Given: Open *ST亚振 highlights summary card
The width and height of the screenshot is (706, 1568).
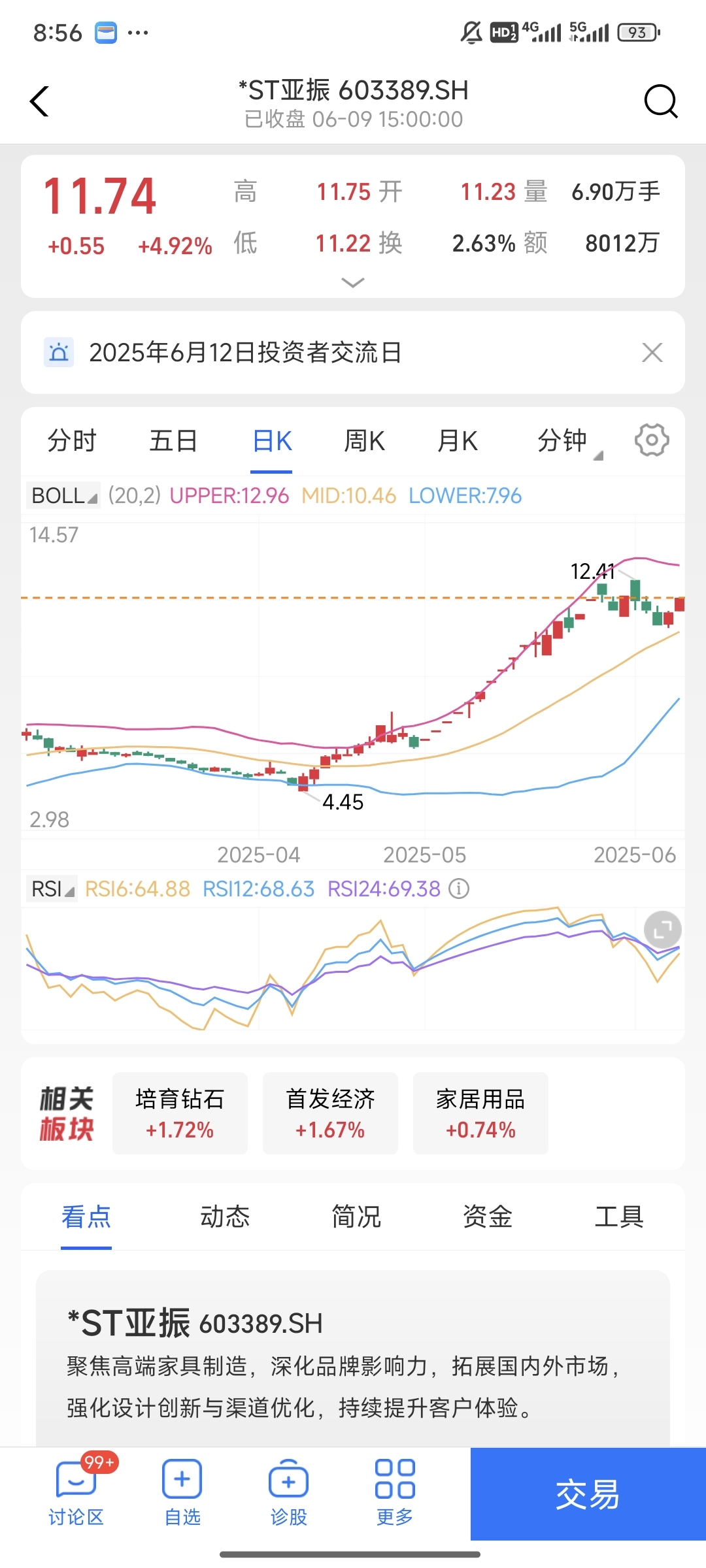Looking at the screenshot, I should pyautogui.click(x=353, y=1359).
